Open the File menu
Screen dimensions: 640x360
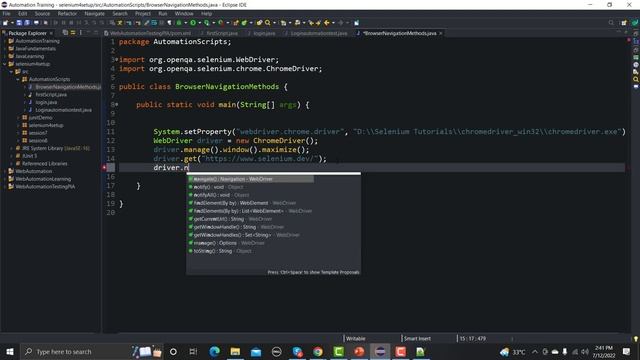7,13
